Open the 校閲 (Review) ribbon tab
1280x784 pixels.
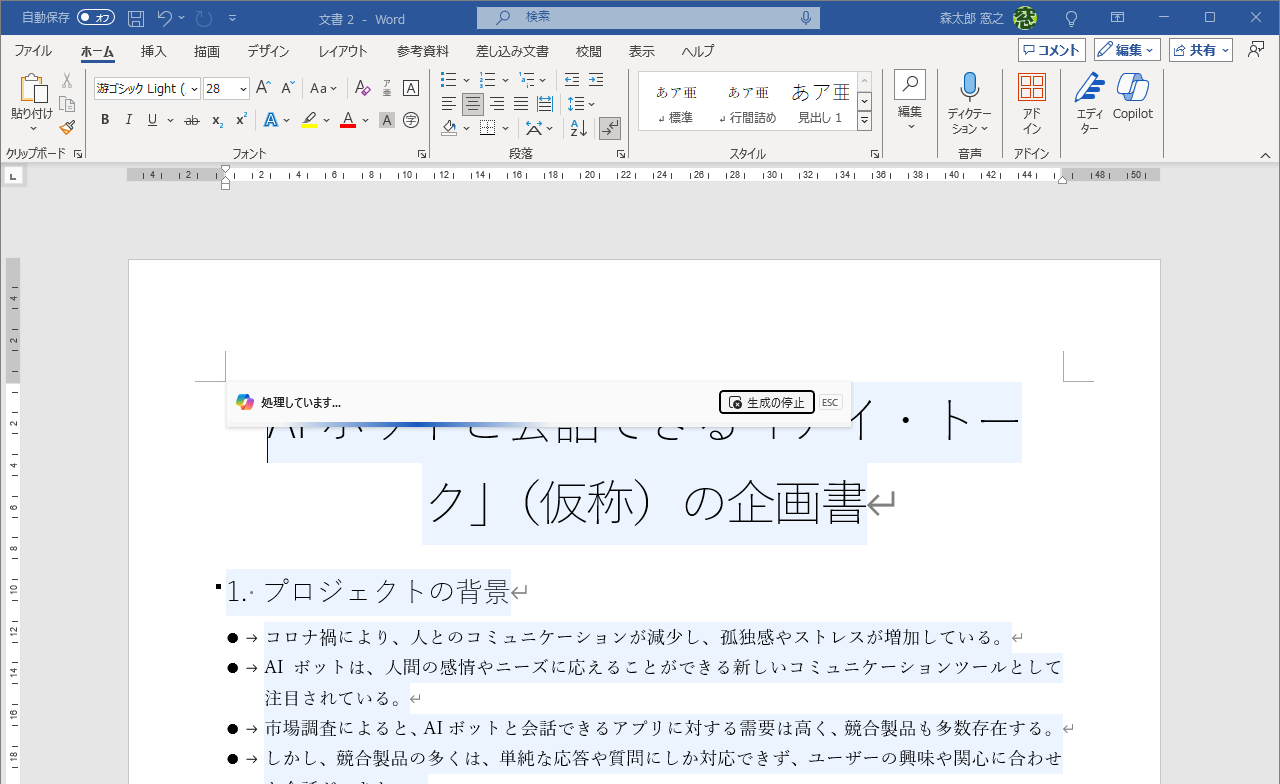tap(588, 51)
